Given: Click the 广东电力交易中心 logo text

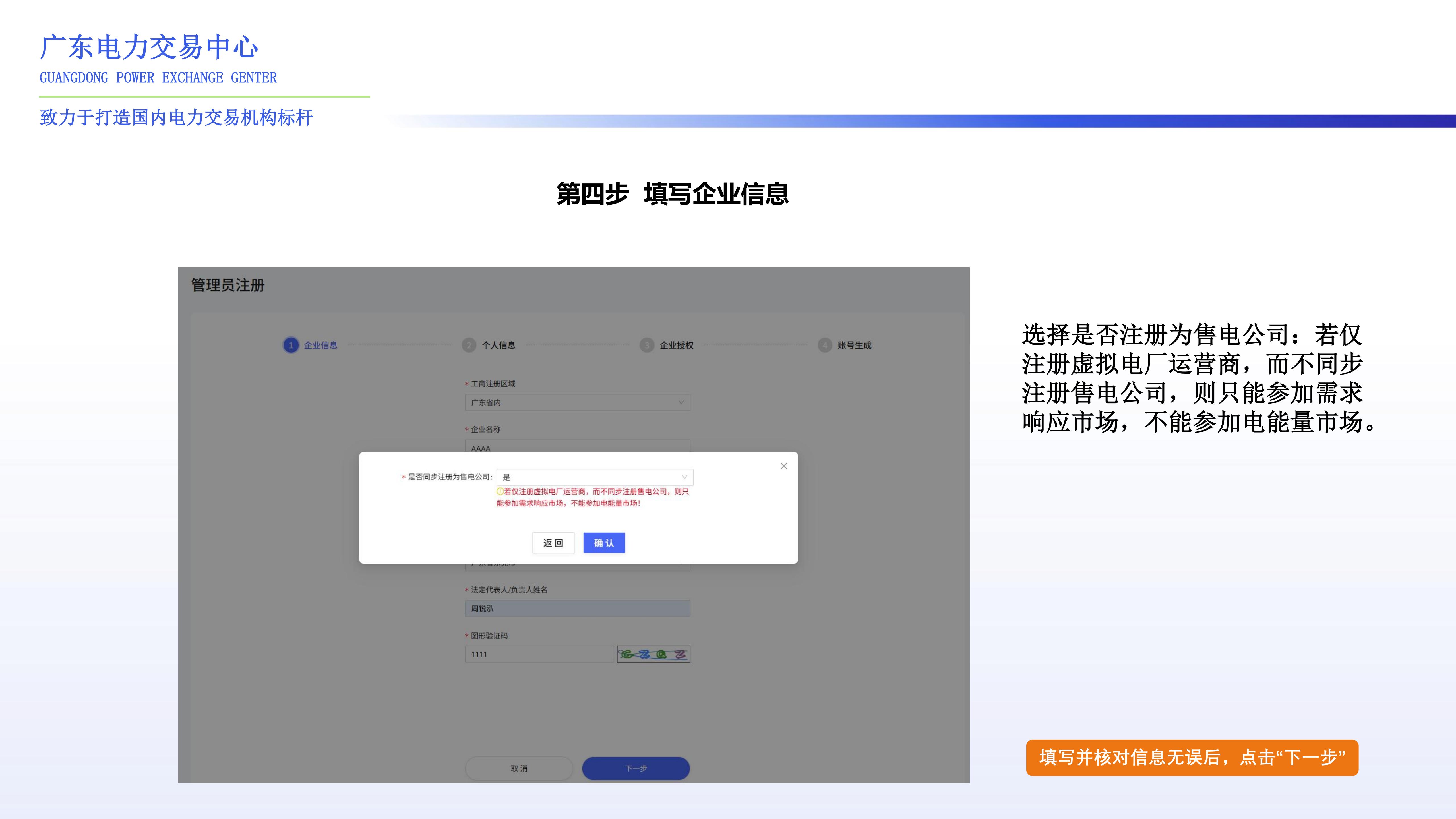Looking at the screenshot, I should coord(149,48).
